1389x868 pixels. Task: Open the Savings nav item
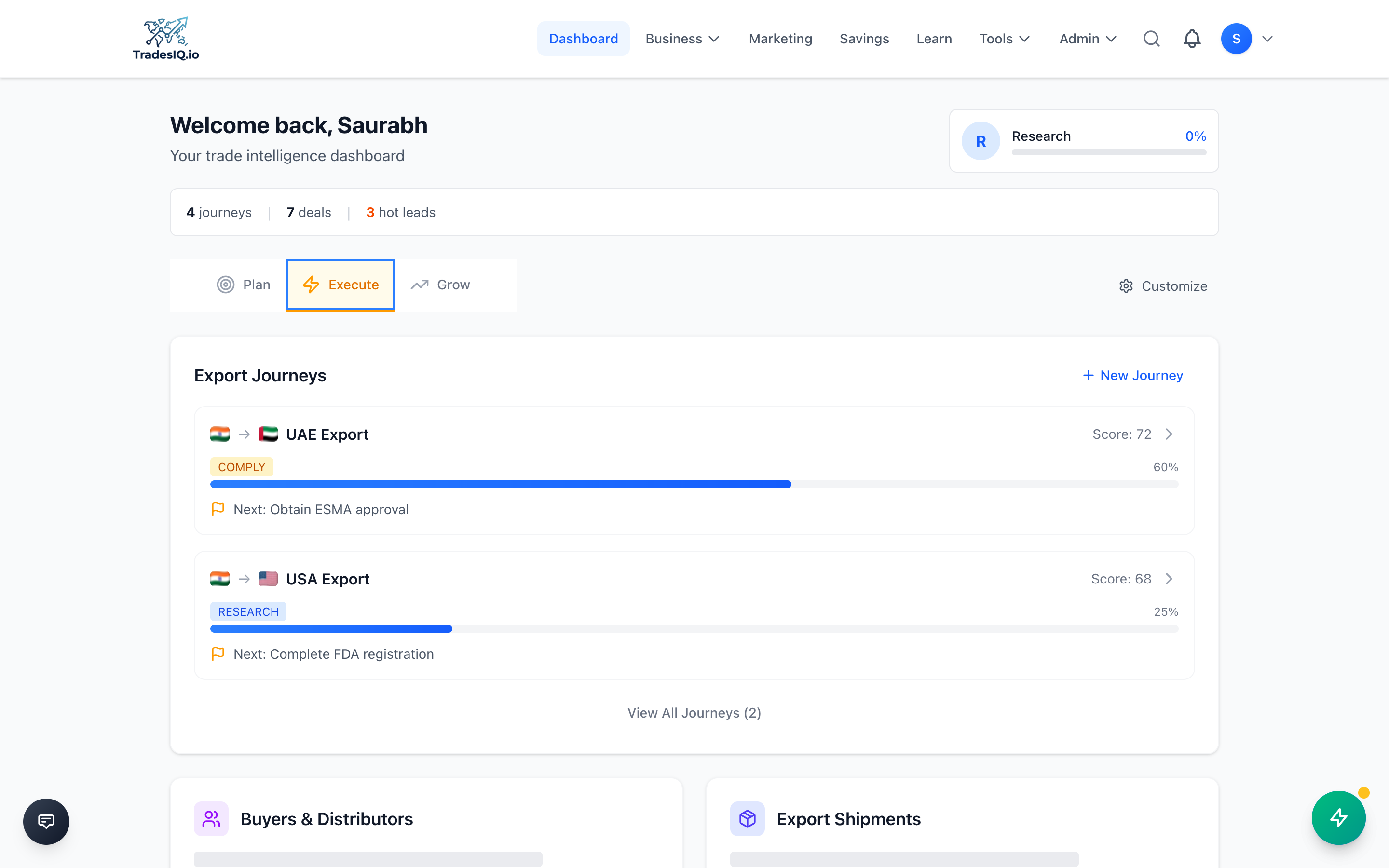[864, 39]
